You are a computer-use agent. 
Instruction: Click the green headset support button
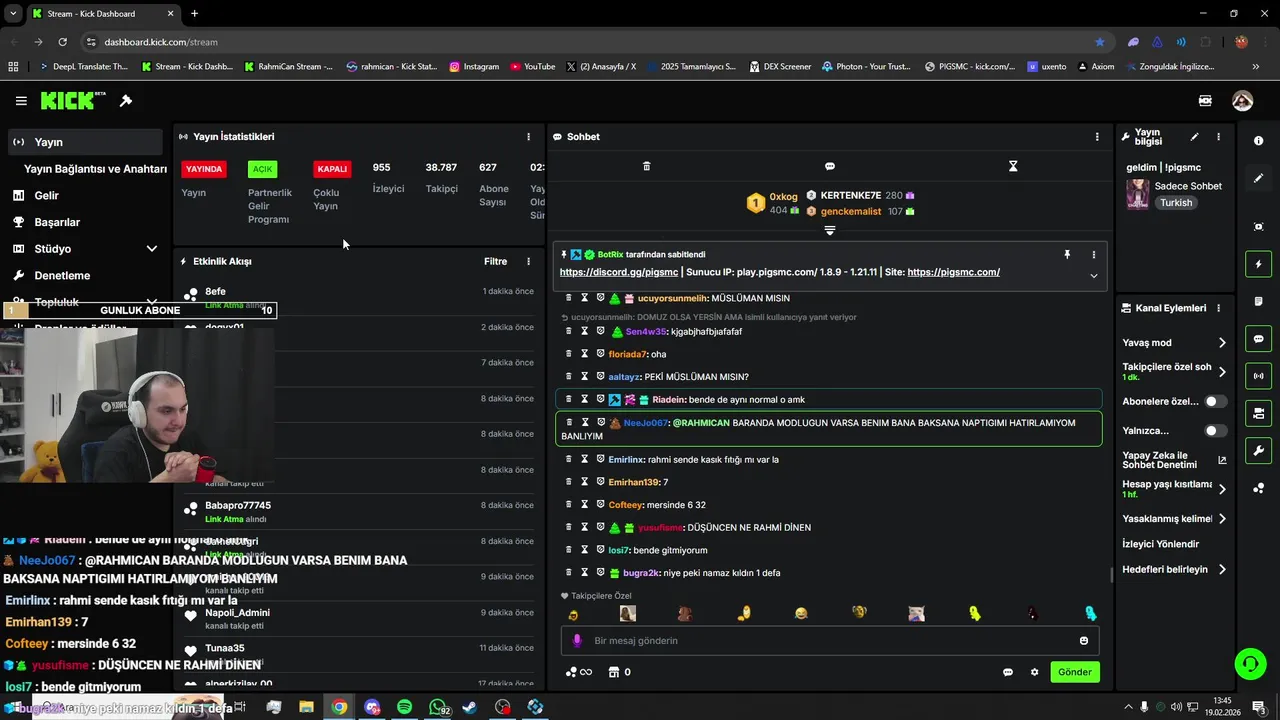point(1249,663)
